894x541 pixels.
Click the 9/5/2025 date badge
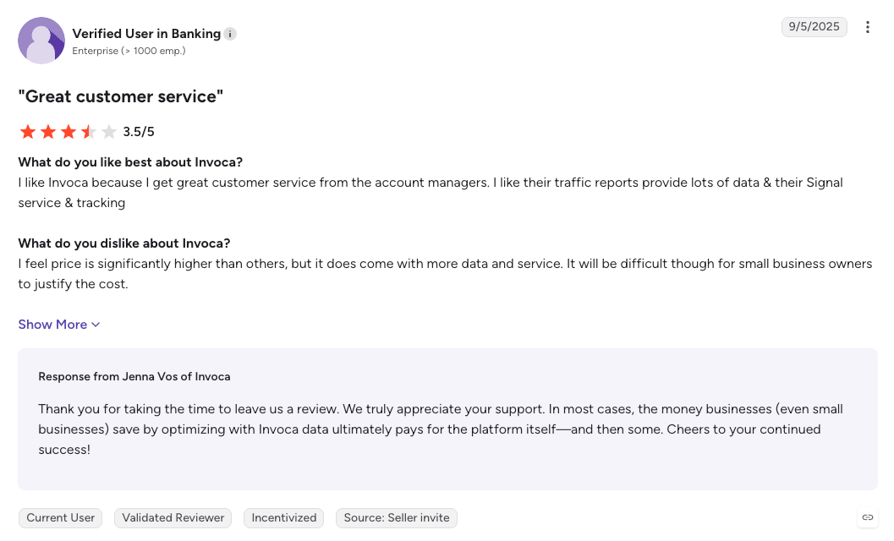click(814, 27)
